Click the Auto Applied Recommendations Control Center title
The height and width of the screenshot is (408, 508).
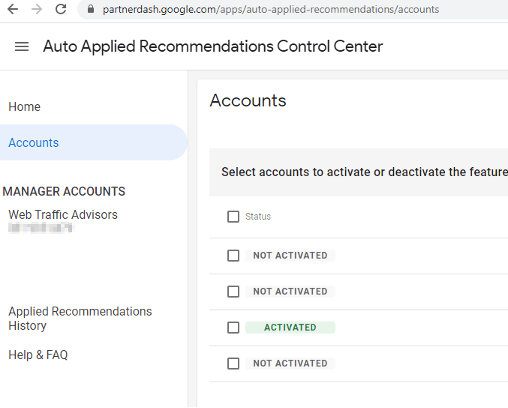(213, 46)
